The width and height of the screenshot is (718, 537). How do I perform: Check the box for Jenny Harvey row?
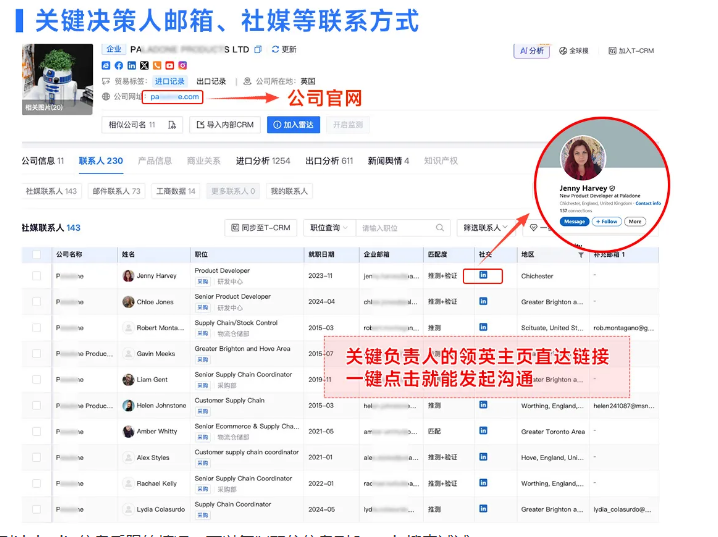point(37,276)
